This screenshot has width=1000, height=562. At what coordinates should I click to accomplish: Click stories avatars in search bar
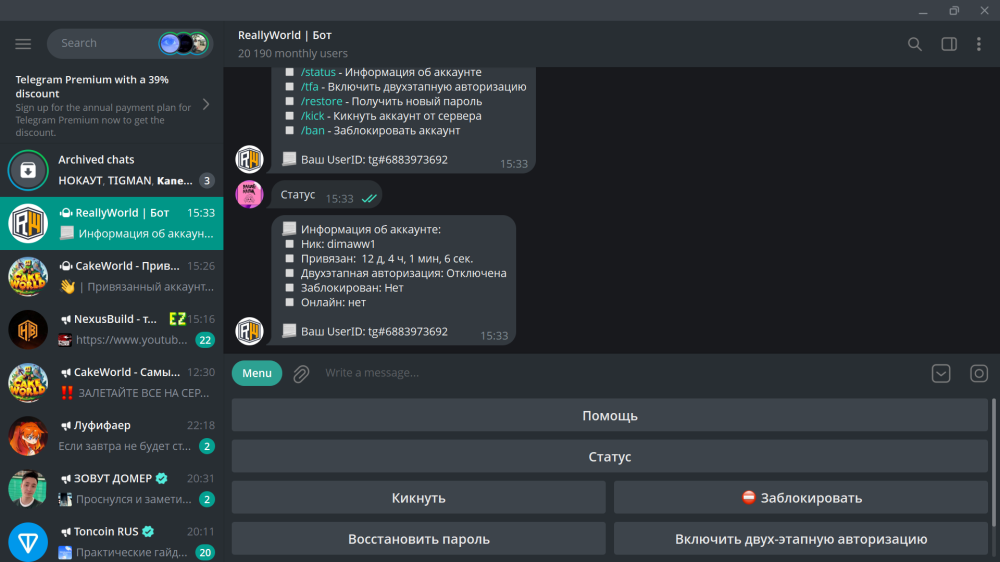(184, 43)
